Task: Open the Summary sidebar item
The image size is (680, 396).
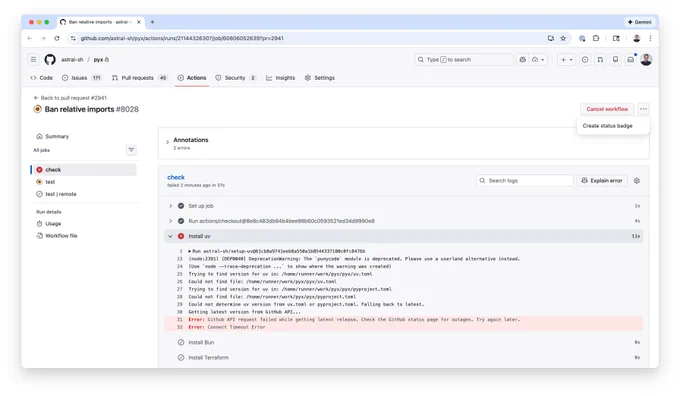Action: 52,136
